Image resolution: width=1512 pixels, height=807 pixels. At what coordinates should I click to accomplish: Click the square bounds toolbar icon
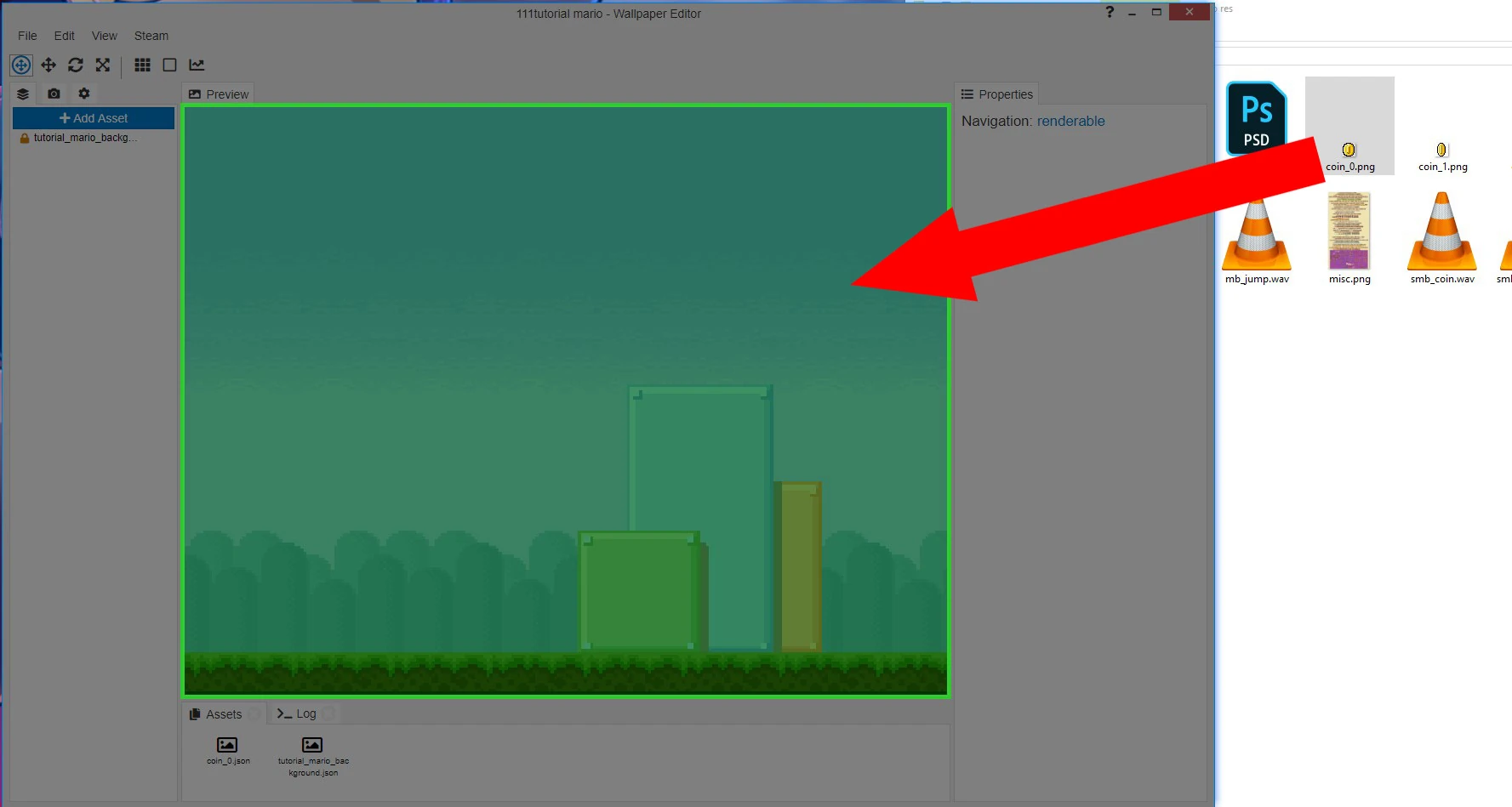(169, 65)
